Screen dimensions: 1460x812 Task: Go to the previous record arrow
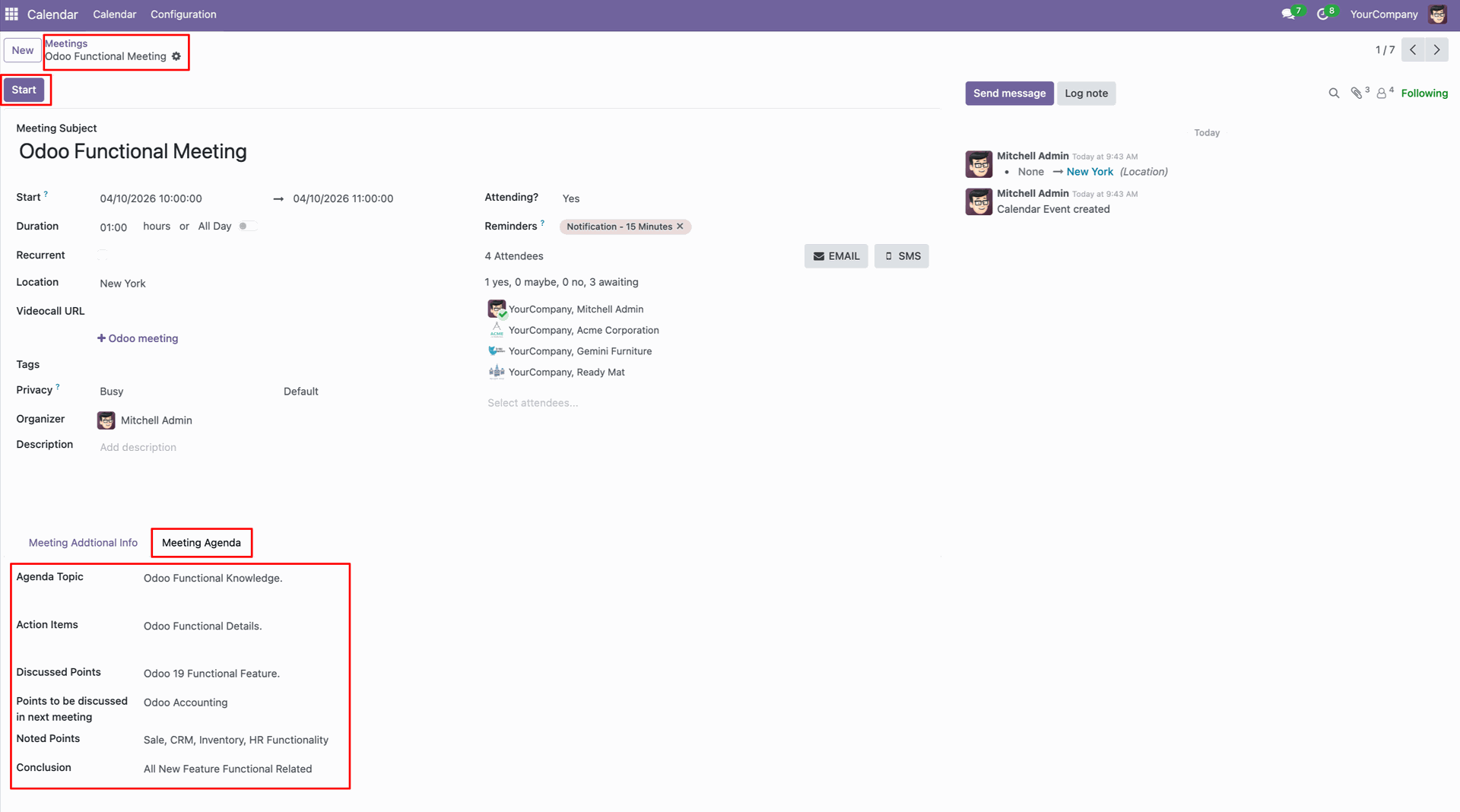click(x=1413, y=50)
